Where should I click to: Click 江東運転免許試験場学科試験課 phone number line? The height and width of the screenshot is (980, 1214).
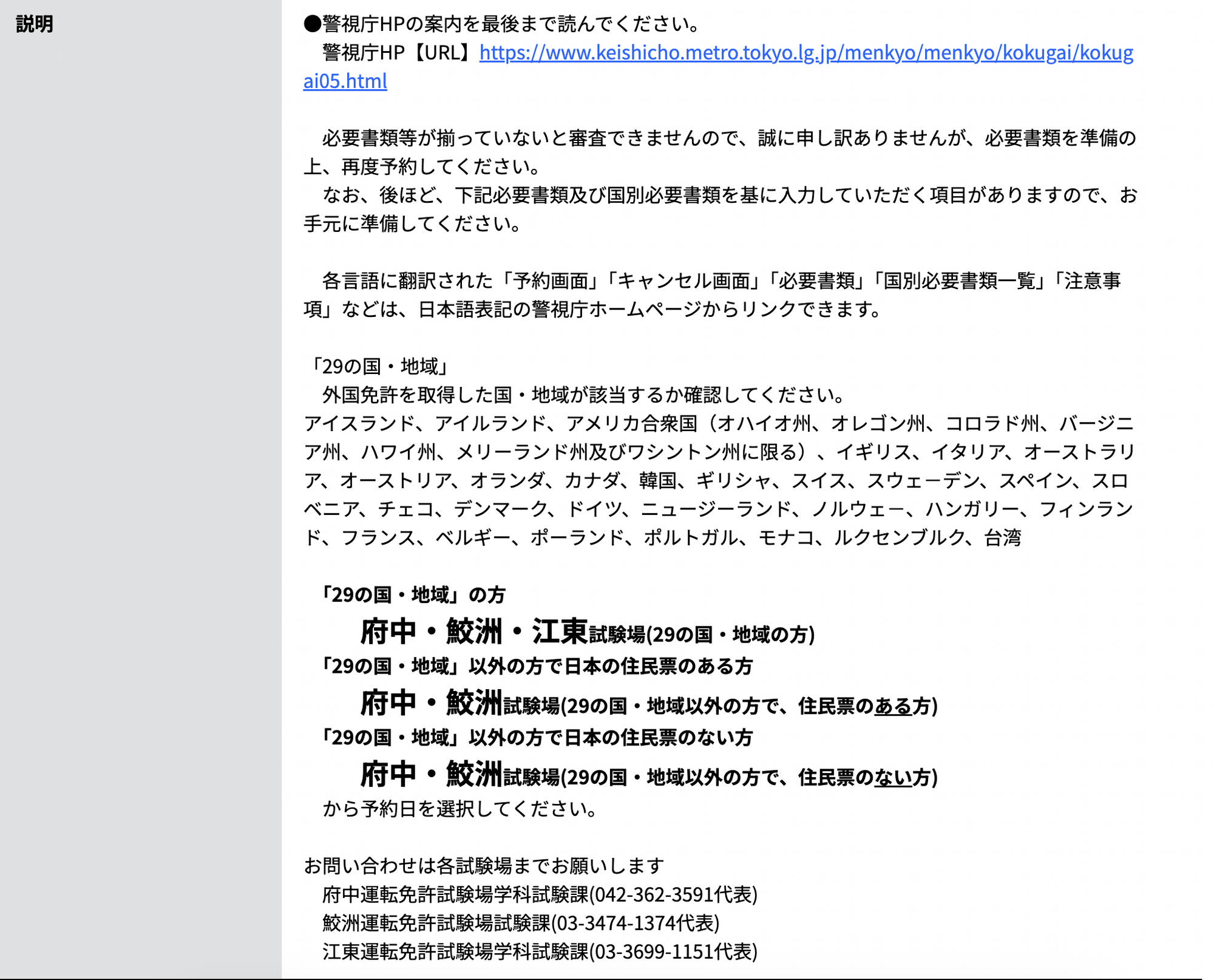point(540,951)
